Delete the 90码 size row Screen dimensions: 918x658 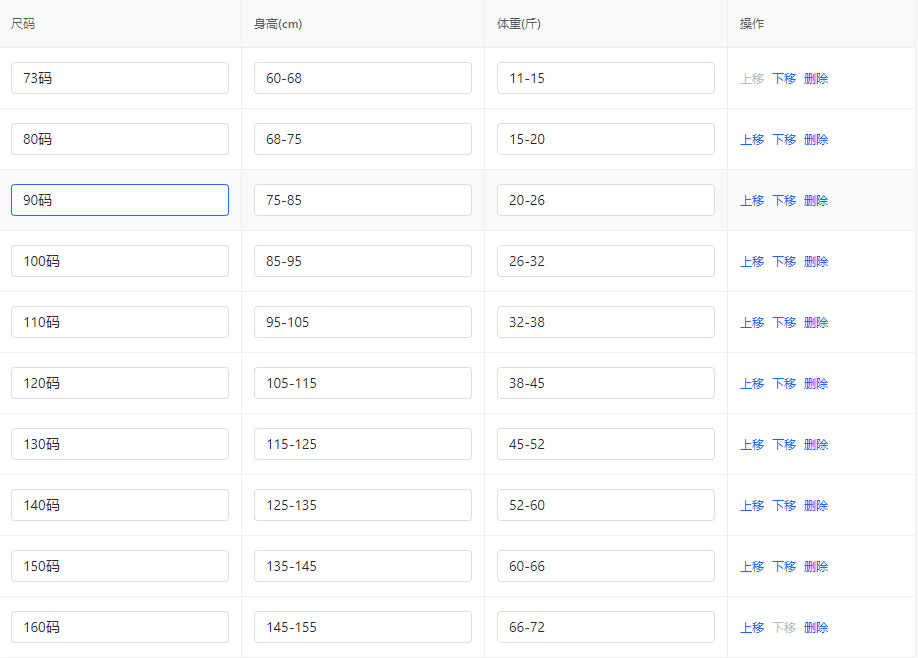coord(816,201)
